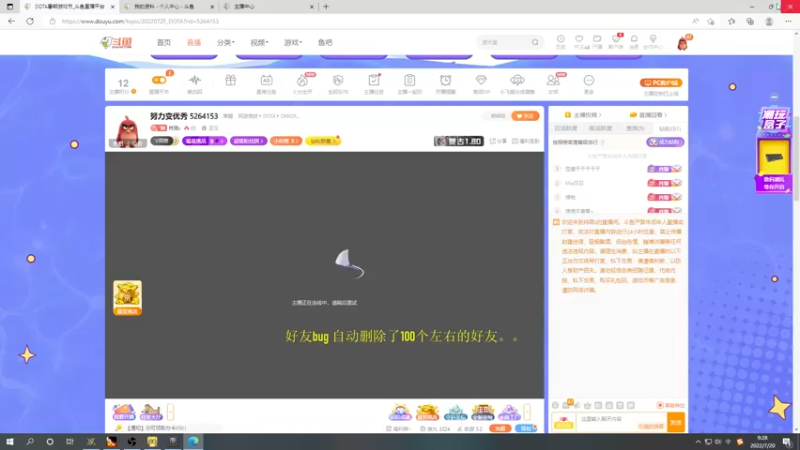Expand the more options ellipsis icon
The image size is (800, 450).
(589, 80)
